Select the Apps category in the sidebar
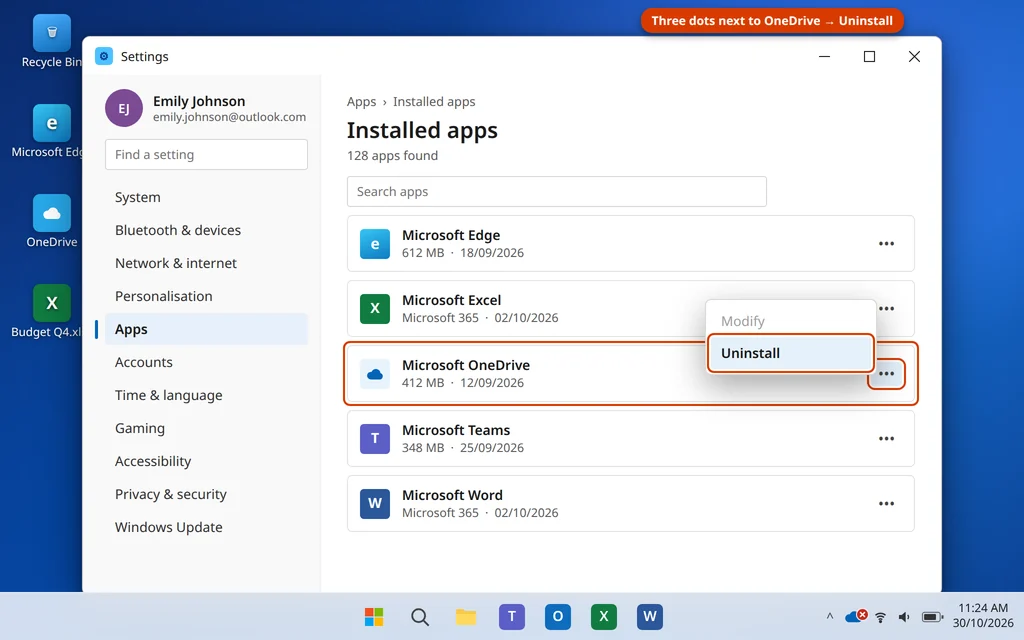1024x640 pixels. point(206,329)
